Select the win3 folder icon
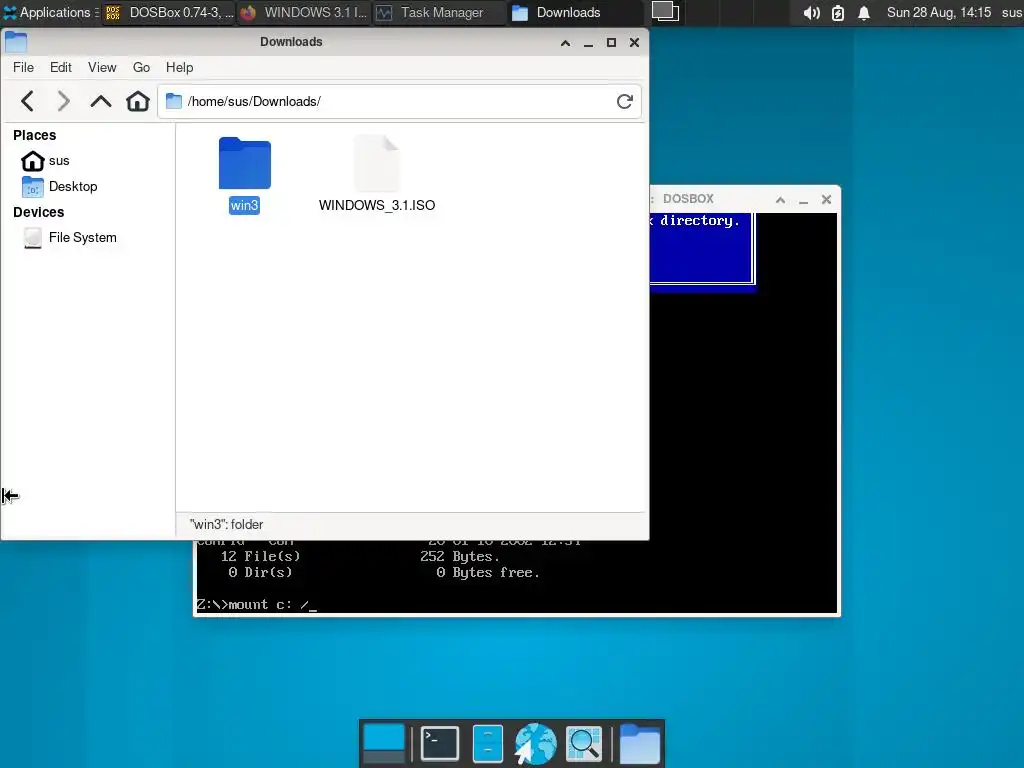The width and height of the screenshot is (1024, 768). click(244, 163)
